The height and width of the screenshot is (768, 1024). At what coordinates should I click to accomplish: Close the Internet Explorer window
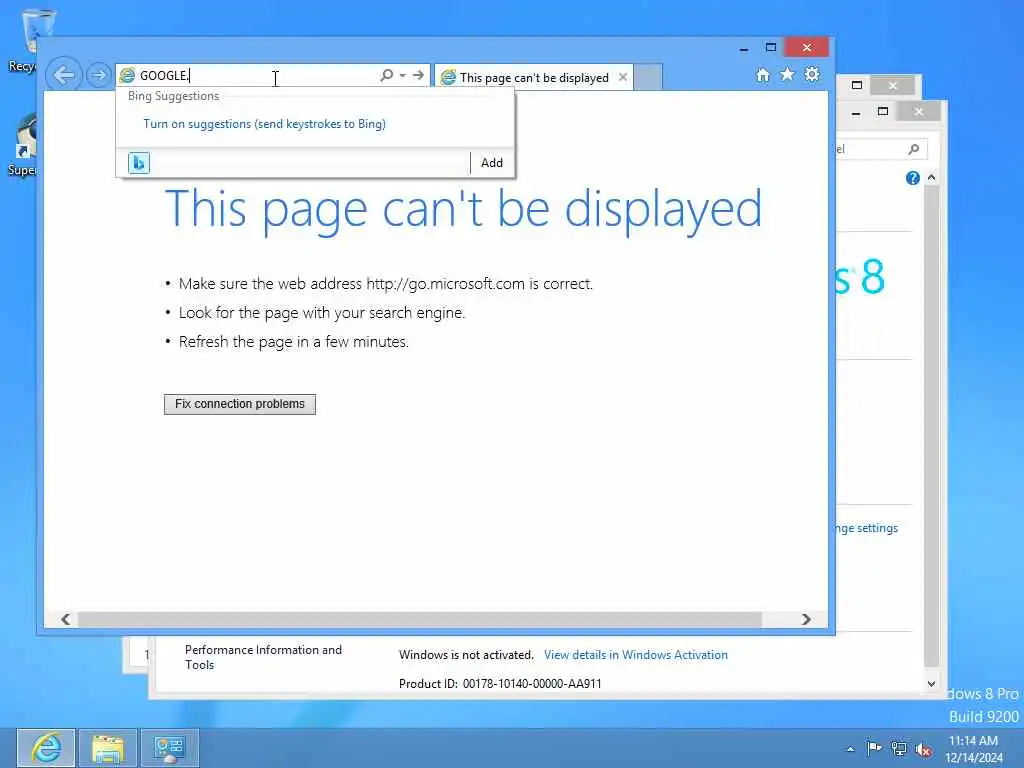point(807,47)
